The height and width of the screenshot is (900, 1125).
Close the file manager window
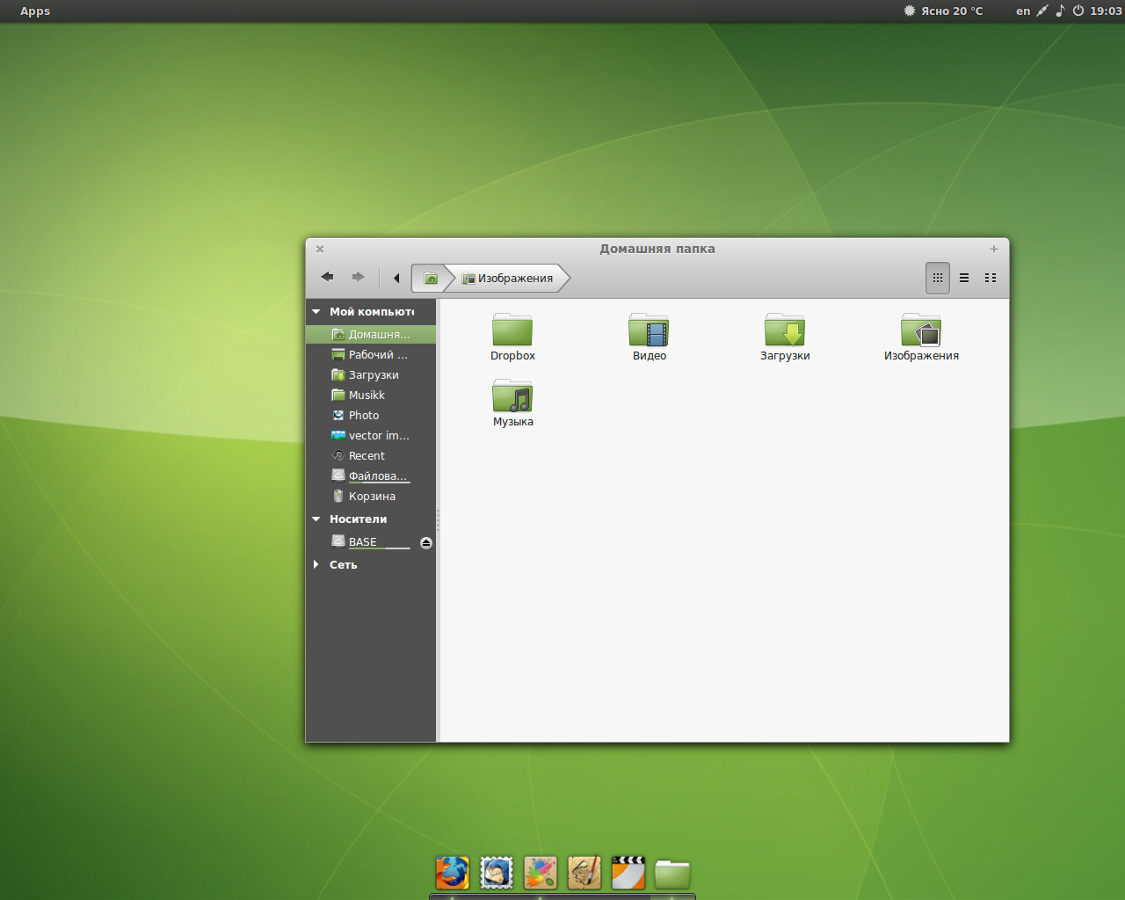[320, 249]
